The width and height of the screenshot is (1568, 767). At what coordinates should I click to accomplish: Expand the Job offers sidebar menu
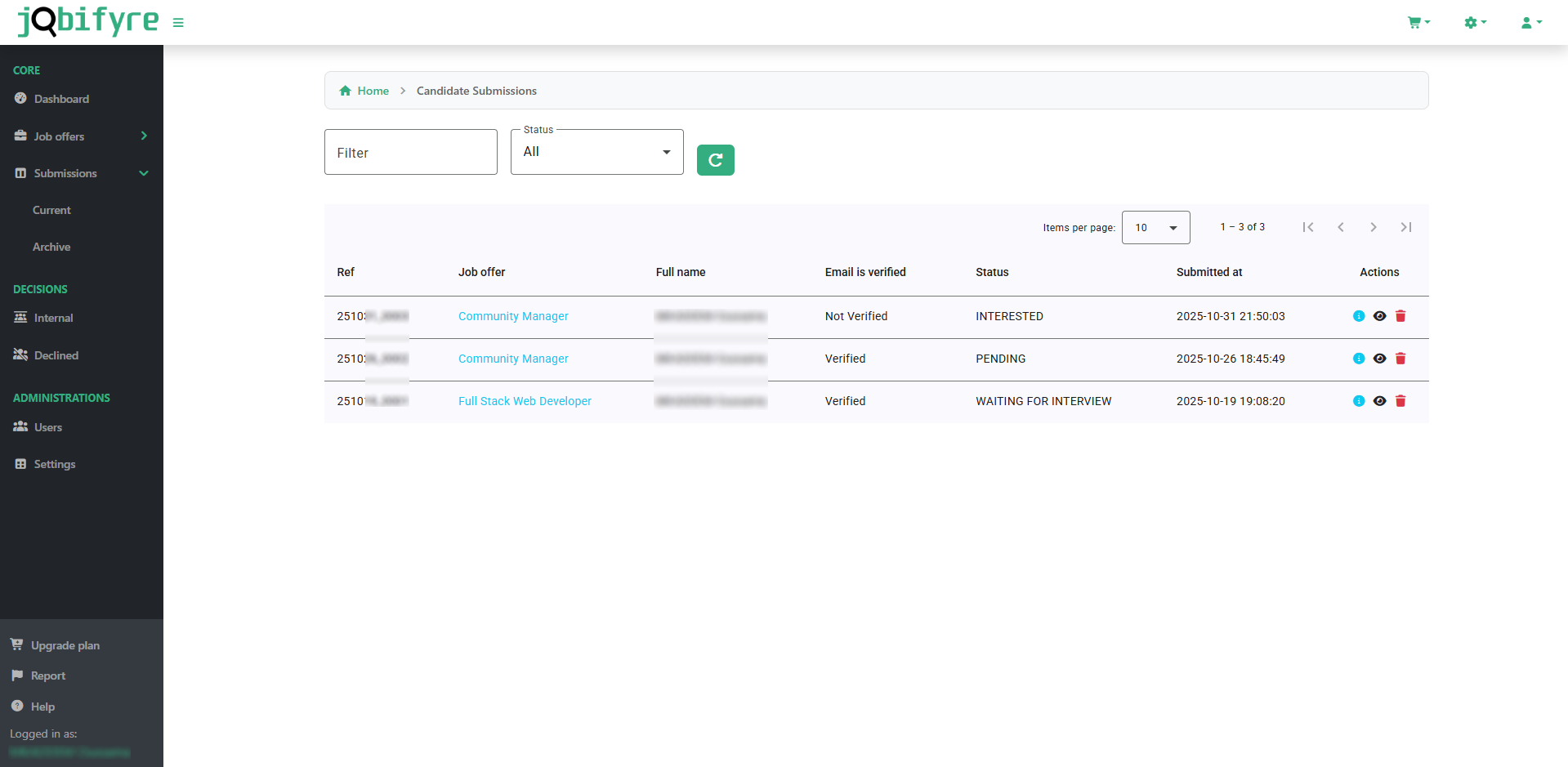click(80, 136)
